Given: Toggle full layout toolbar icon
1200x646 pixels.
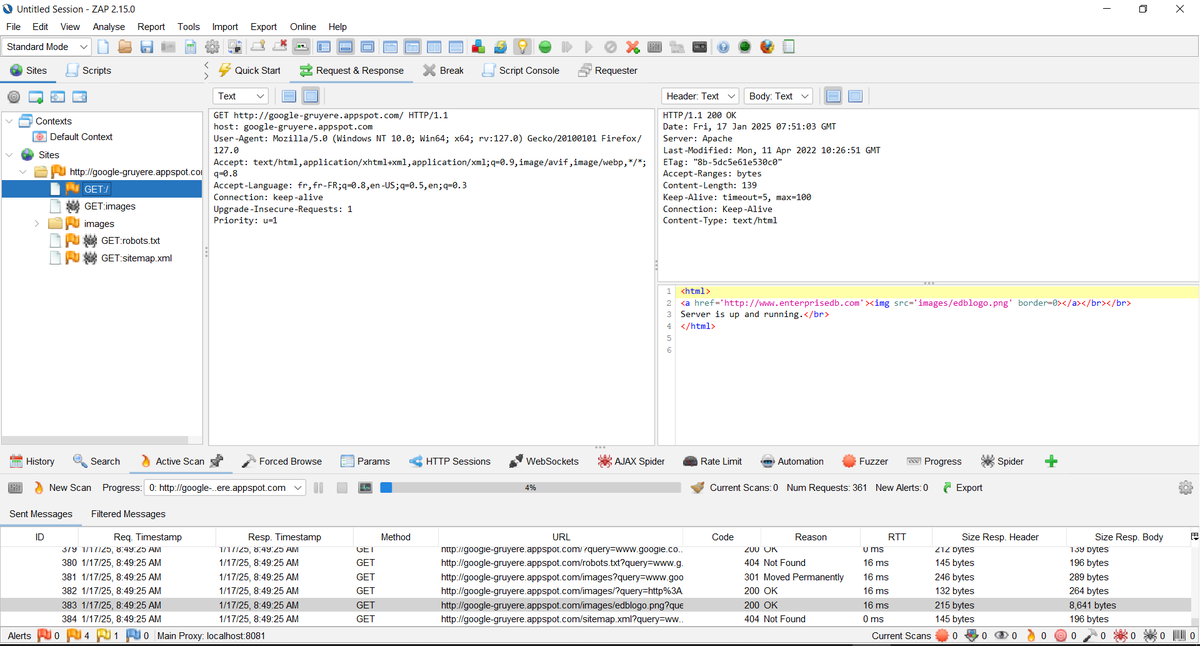Looking at the screenshot, I should tap(368, 47).
